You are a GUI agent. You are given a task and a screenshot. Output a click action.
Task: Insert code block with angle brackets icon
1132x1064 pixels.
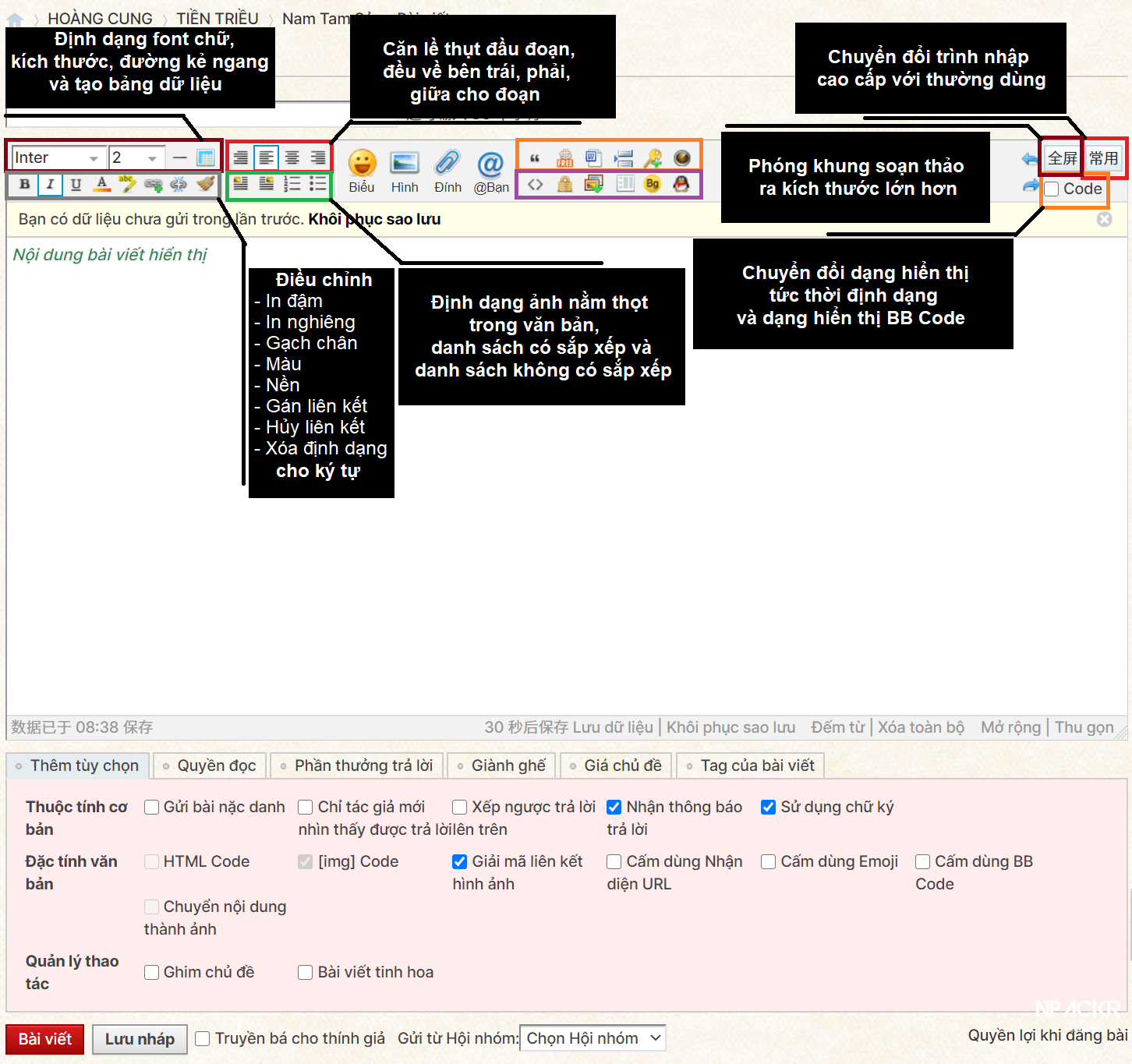click(x=535, y=184)
